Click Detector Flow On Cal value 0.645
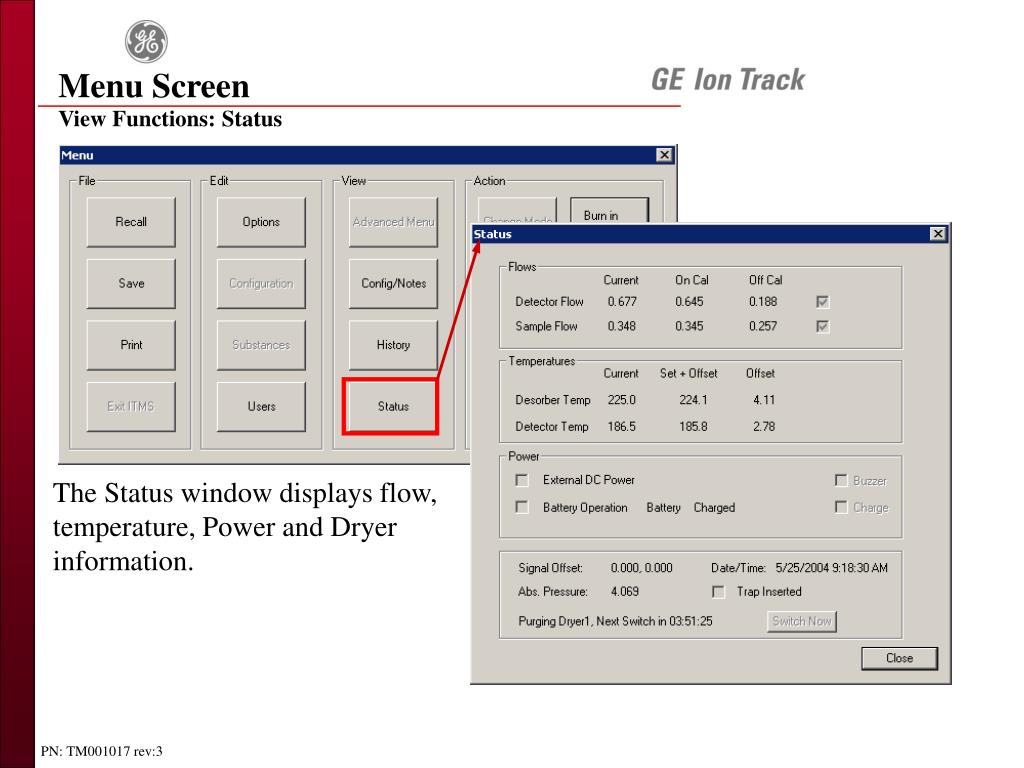Screen dimensions: 1024x768 pos(689,302)
